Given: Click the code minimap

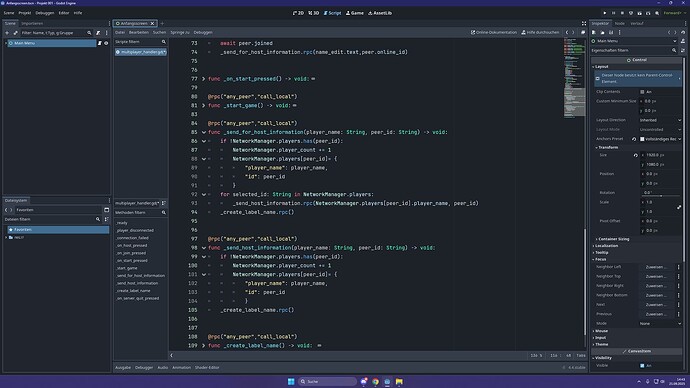Looking at the screenshot, I should tap(574, 78).
